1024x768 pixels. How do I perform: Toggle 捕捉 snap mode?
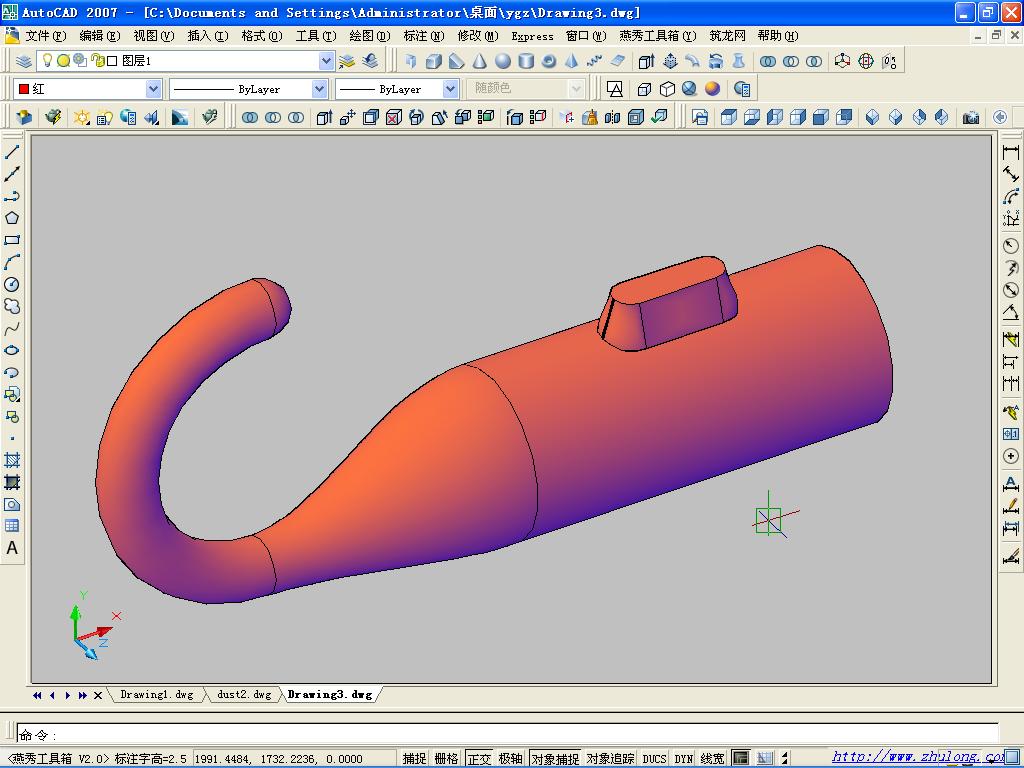tap(414, 758)
